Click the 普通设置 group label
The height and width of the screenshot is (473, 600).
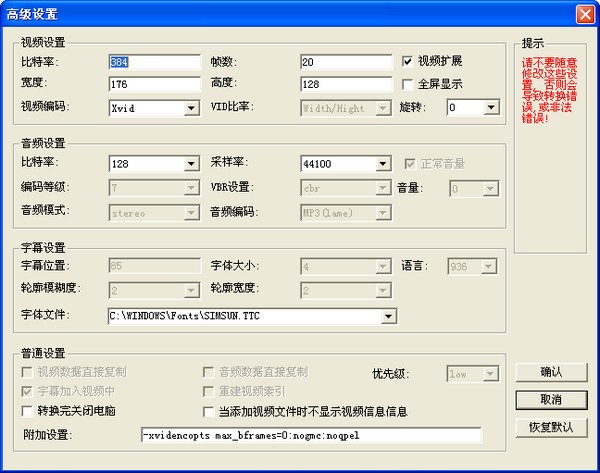pos(43,353)
